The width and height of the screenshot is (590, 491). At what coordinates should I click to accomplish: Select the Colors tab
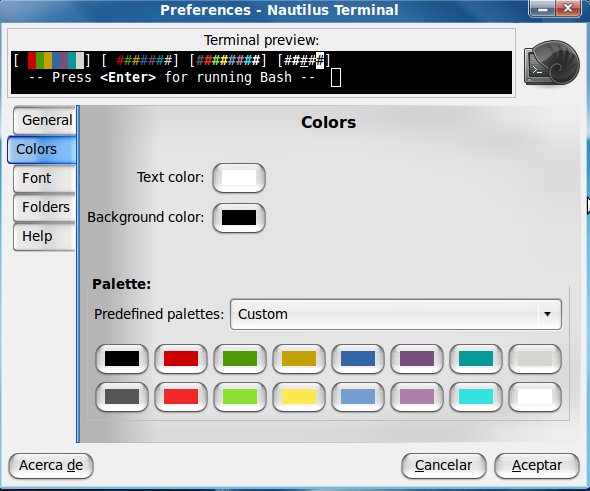tap(41, 149)
